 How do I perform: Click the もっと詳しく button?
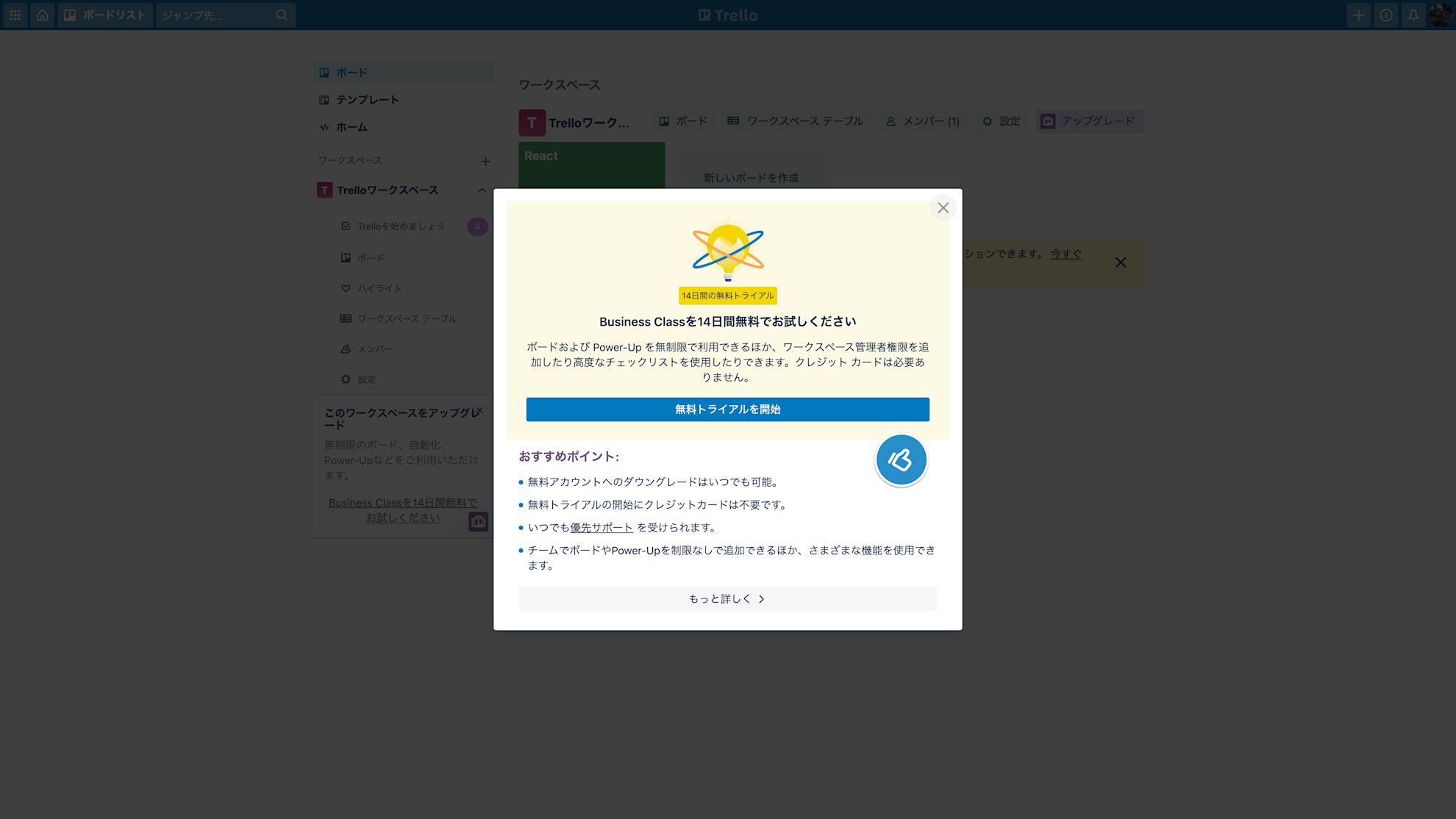[728, 599]
